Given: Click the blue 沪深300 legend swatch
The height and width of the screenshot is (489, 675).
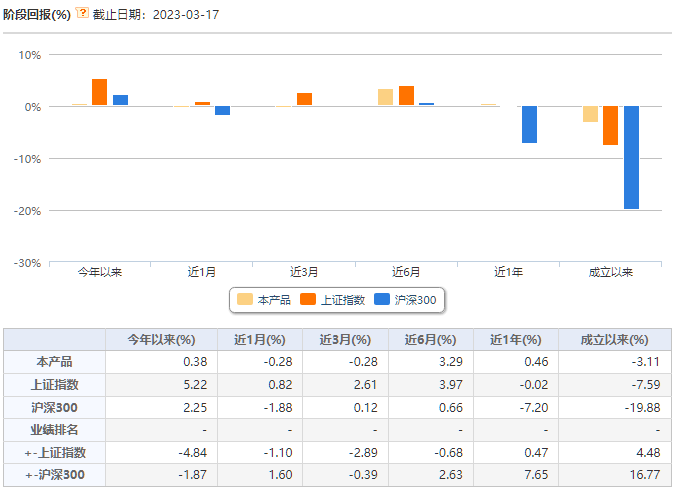Looking at the screenshot, I should tap(382, 299).
